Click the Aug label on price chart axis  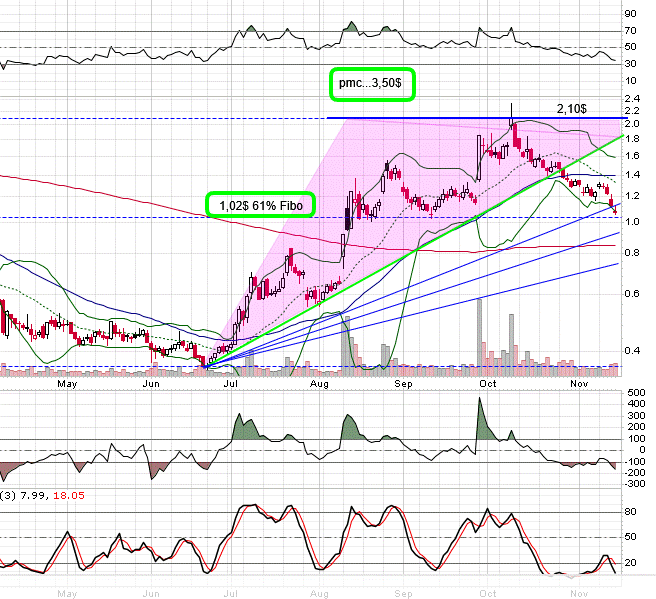pyautogui.click(x=320, y=382)
